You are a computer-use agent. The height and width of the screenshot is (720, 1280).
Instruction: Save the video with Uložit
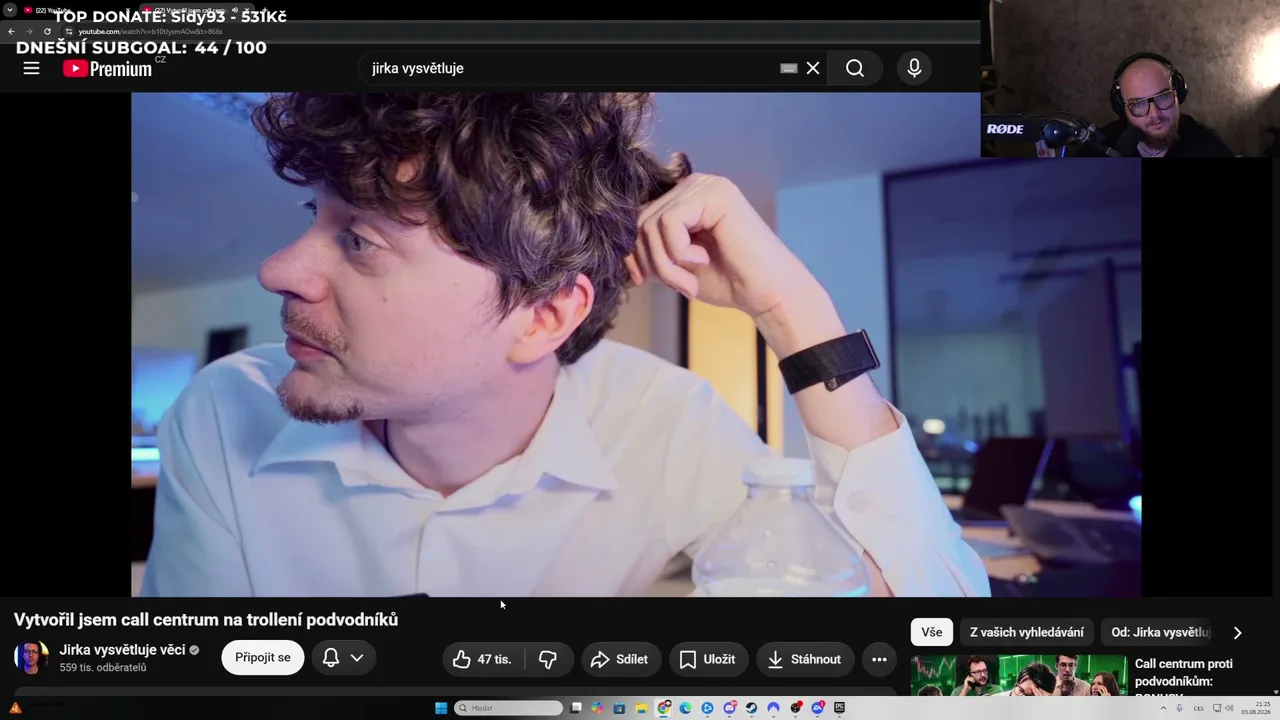point(708,659)
